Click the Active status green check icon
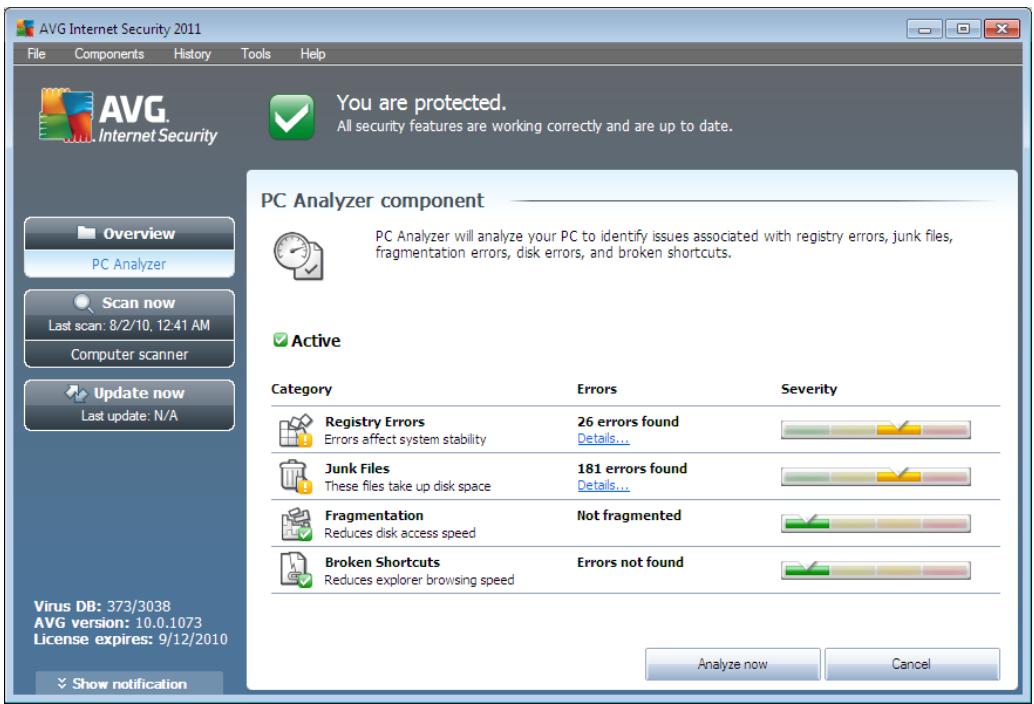 (280, 340)
